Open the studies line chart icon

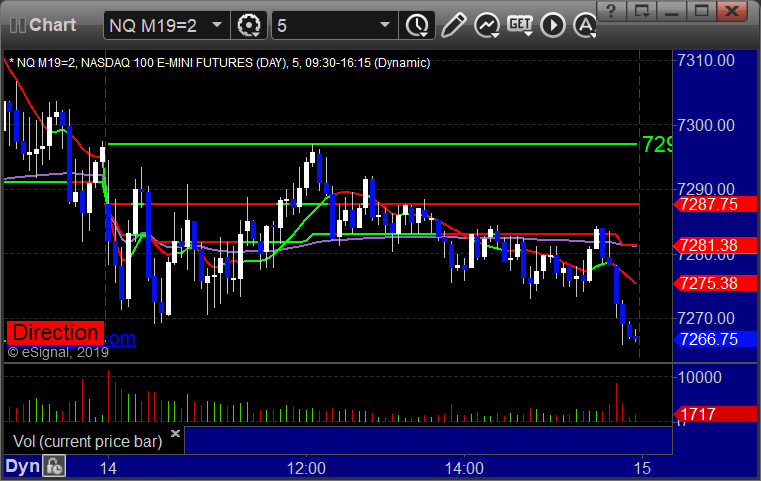[x=487, y=24]
